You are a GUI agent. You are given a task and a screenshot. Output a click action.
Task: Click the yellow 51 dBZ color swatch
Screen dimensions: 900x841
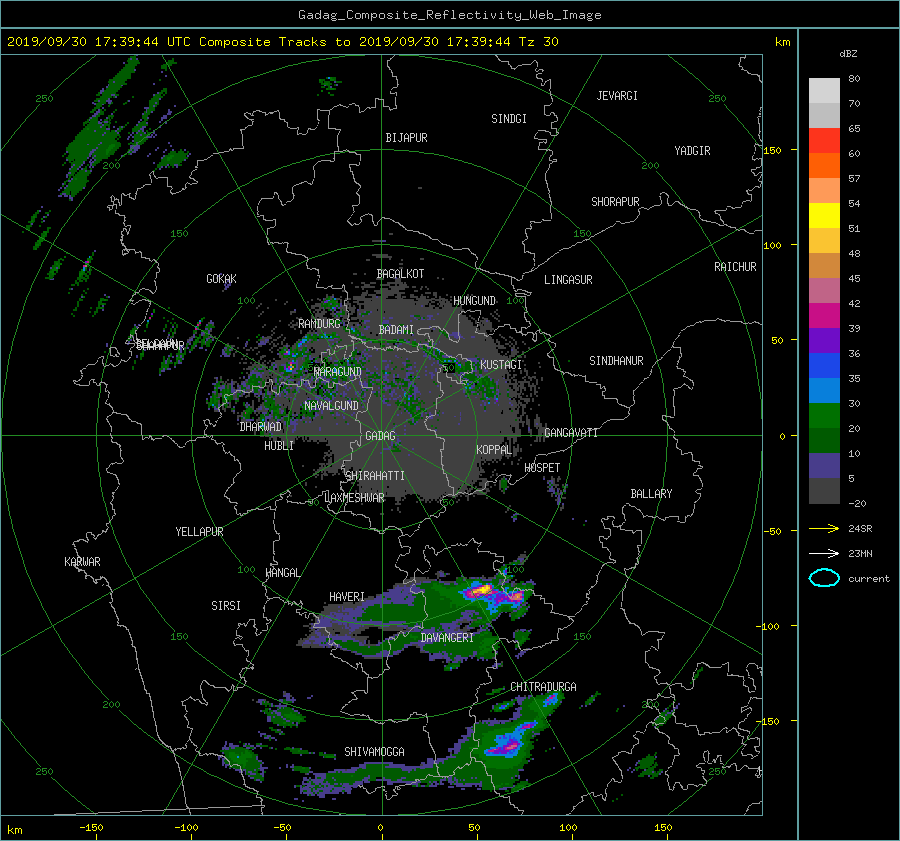pyautogui.click(x=824, y=216)
